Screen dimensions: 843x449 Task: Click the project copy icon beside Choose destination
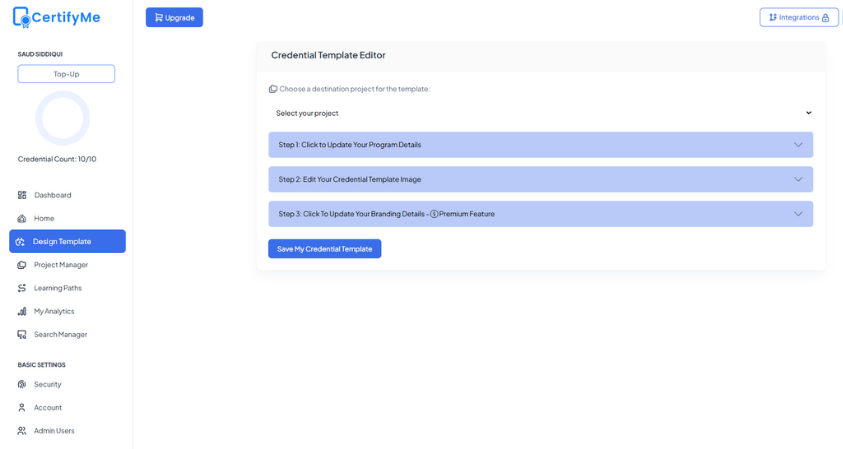[273, 89]
